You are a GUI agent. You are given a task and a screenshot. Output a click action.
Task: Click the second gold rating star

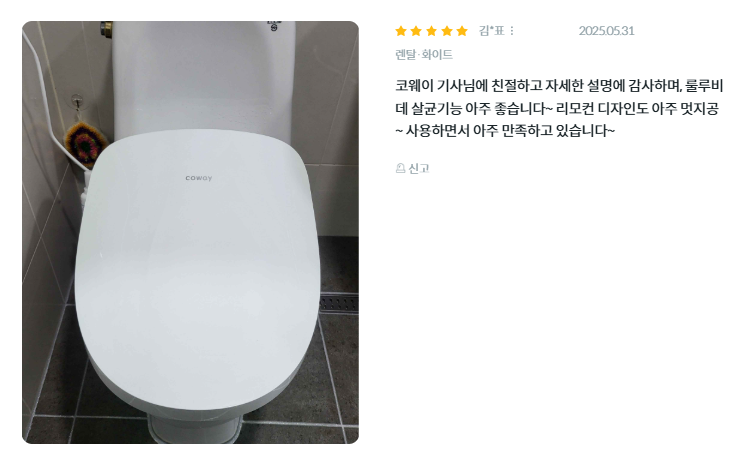click(x=416, y=31)
